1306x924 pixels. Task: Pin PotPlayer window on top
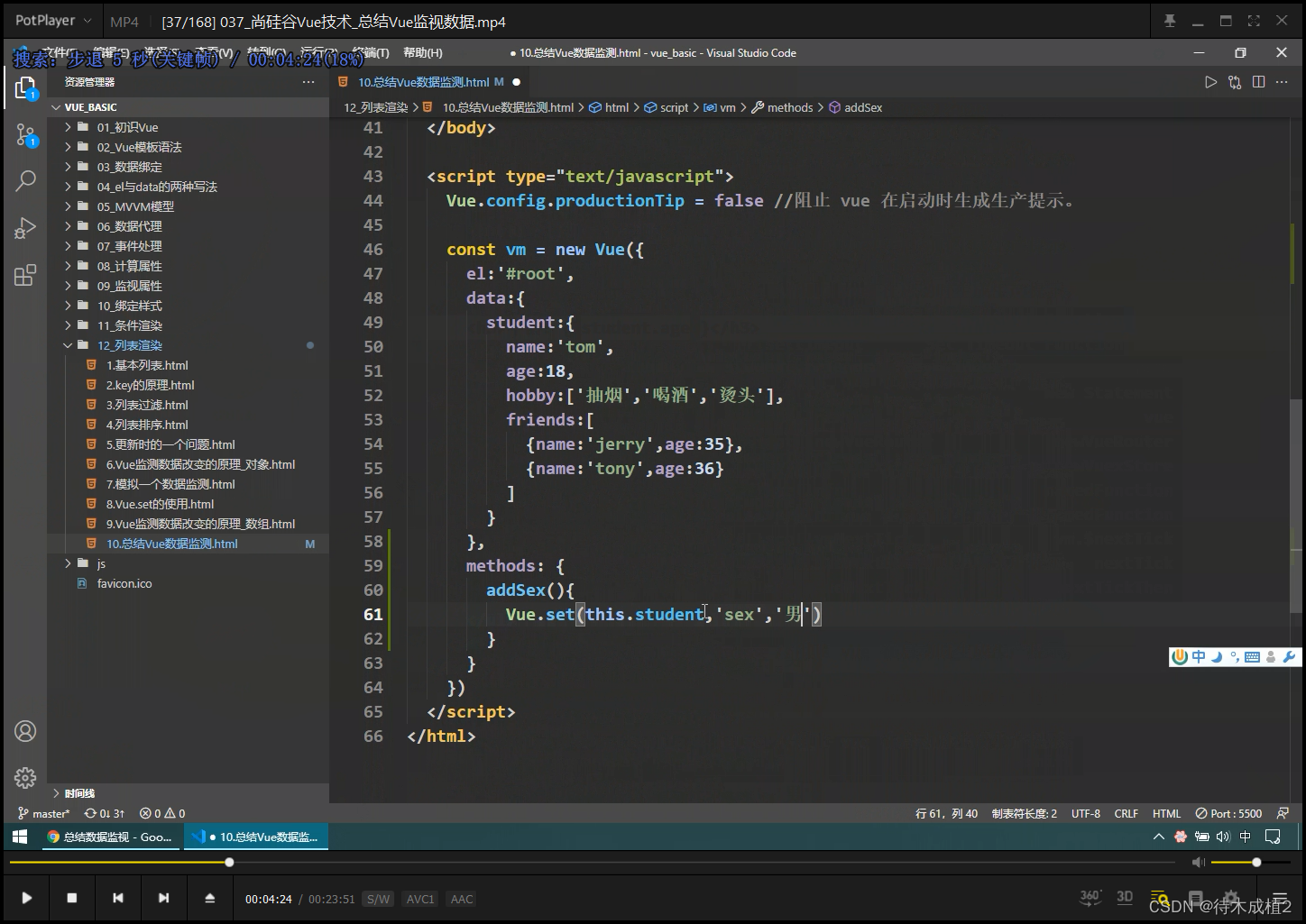[x=1170, y=21]
